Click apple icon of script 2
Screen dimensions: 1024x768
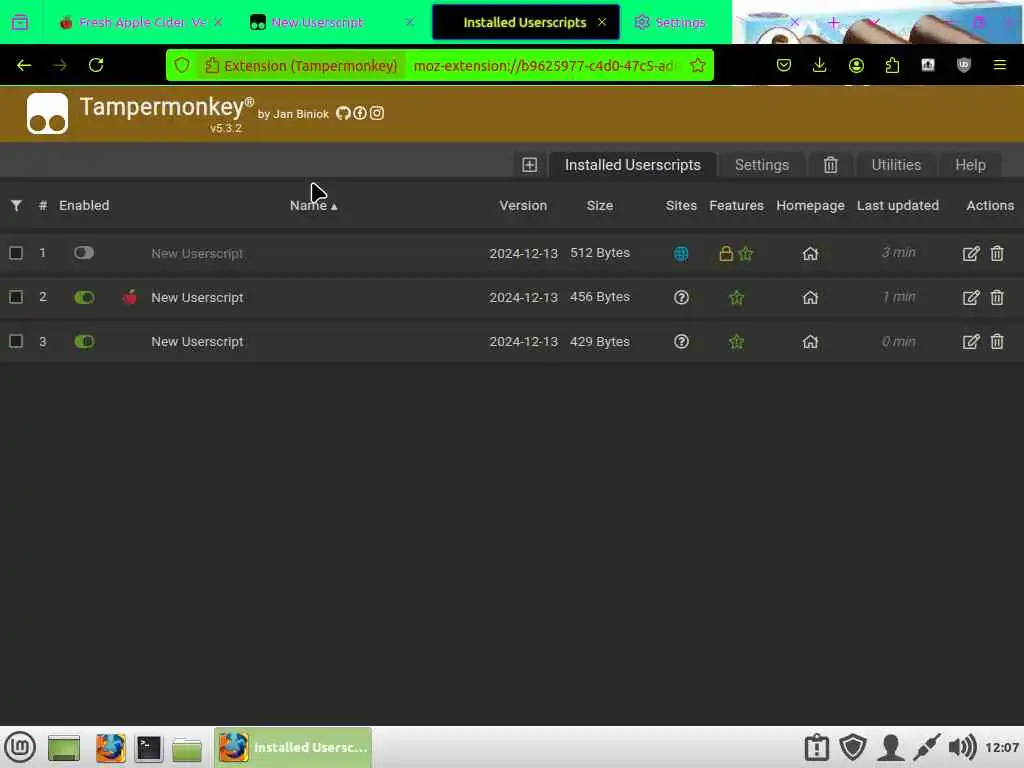tap(129, 297)
